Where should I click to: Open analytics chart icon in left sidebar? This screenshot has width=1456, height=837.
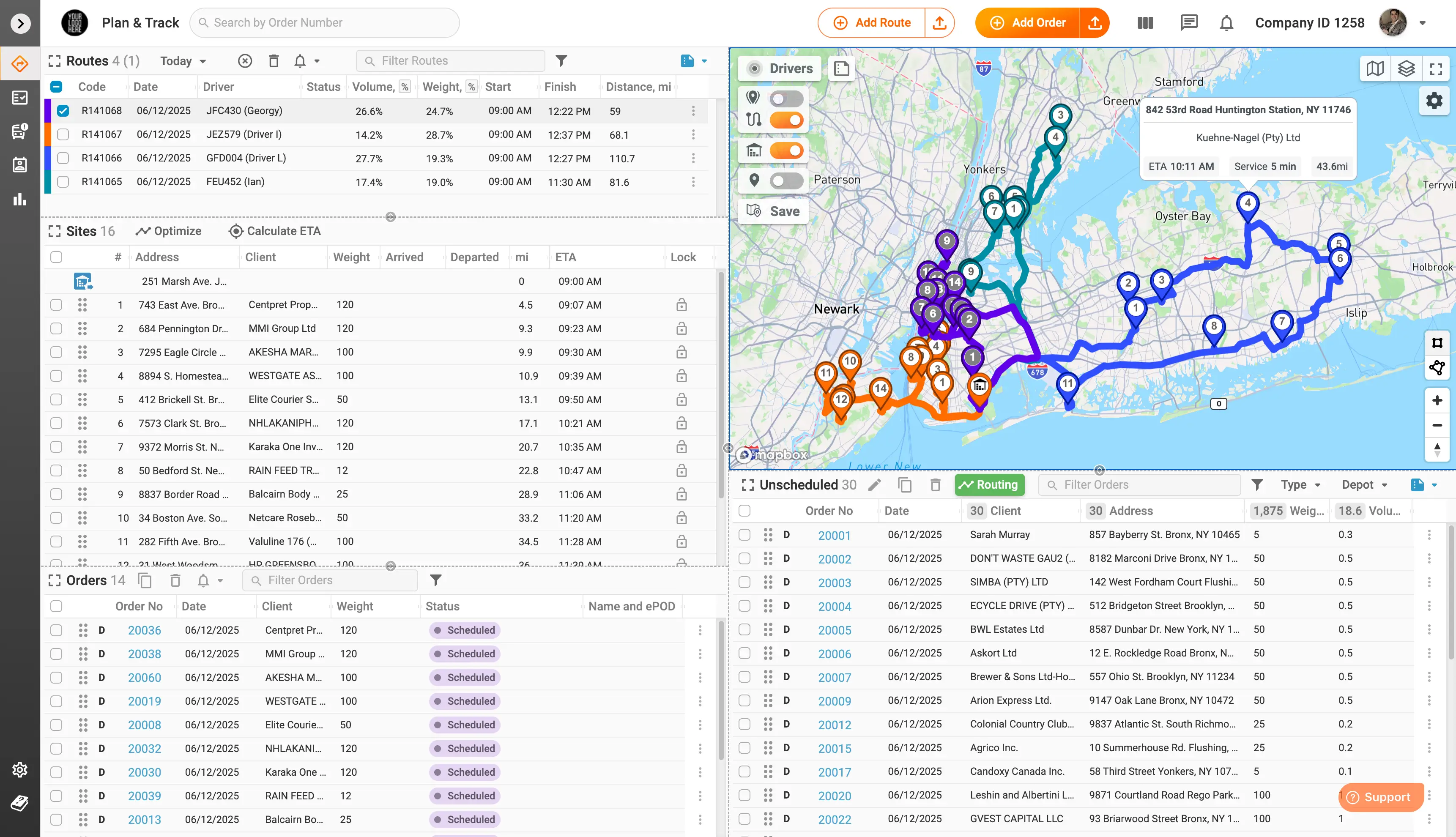20,200
